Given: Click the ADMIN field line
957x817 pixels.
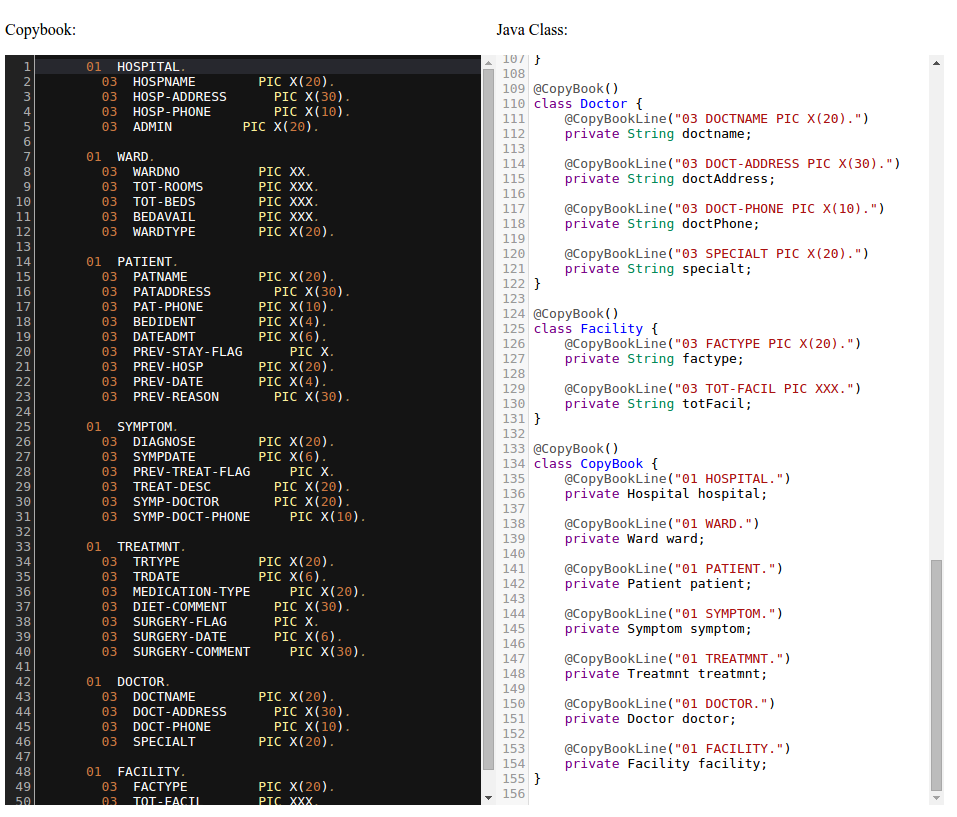Looking at the screenshot, I should [210, 127].
